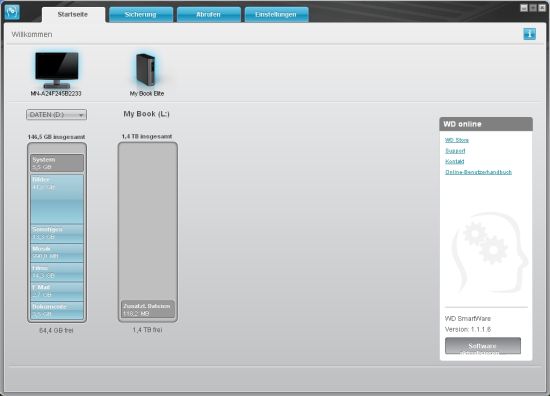This screenshot has height=396, width=550.
Task: Click the Software update button
Action: point(483,346)
